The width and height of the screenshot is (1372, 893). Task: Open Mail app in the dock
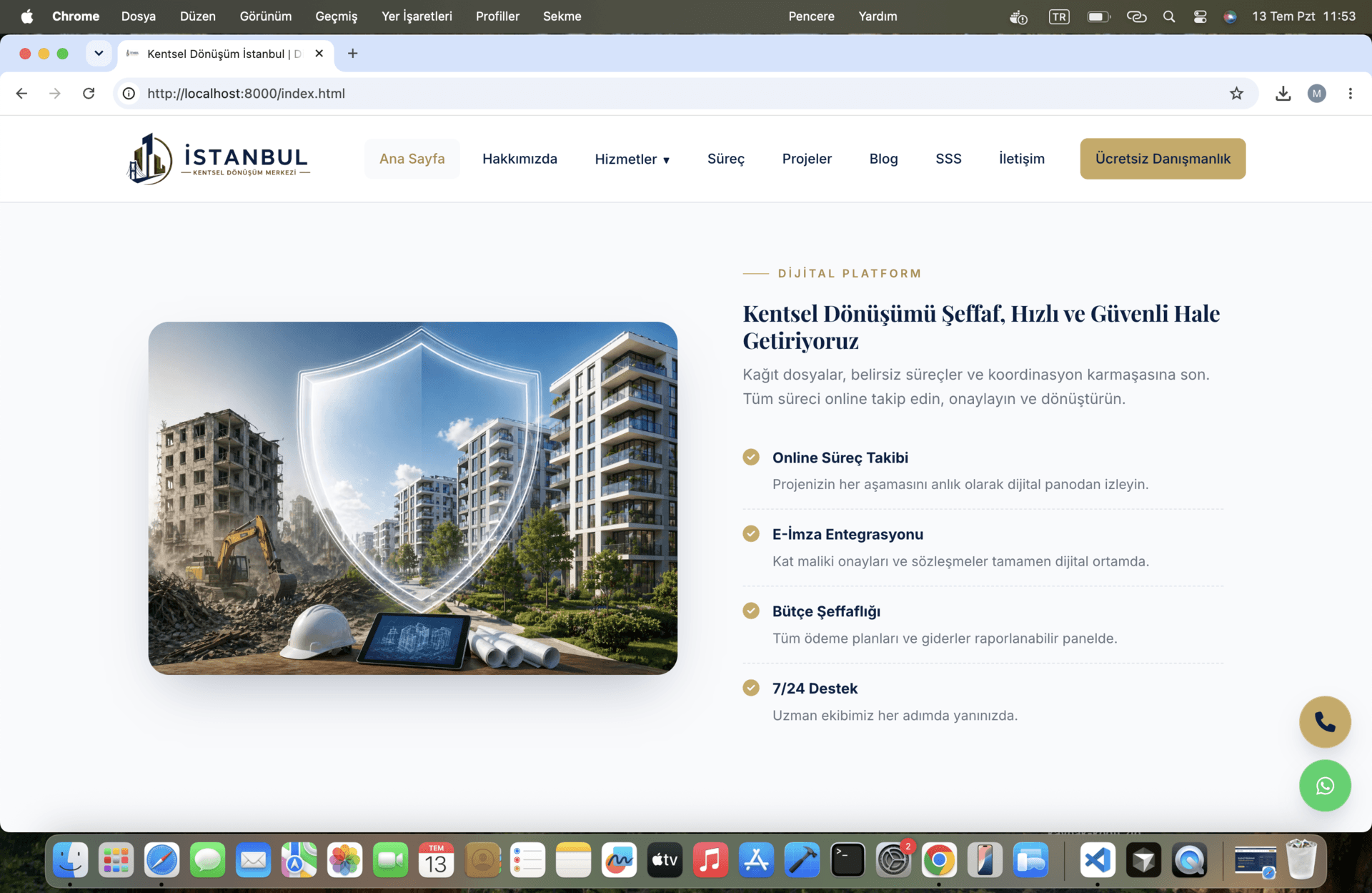[x=253, y=860]
